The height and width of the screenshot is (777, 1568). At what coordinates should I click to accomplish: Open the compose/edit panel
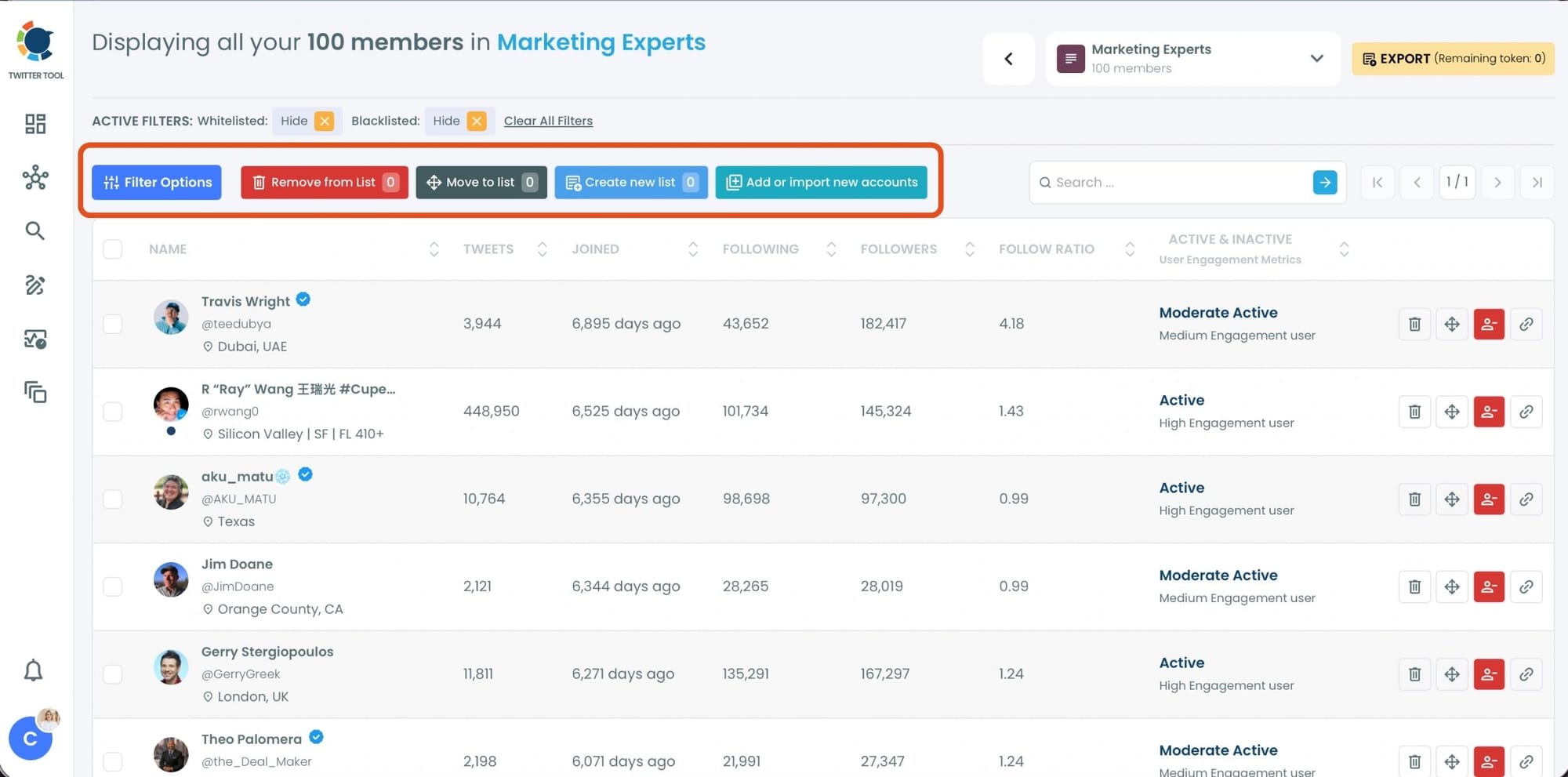pos(34,285)
